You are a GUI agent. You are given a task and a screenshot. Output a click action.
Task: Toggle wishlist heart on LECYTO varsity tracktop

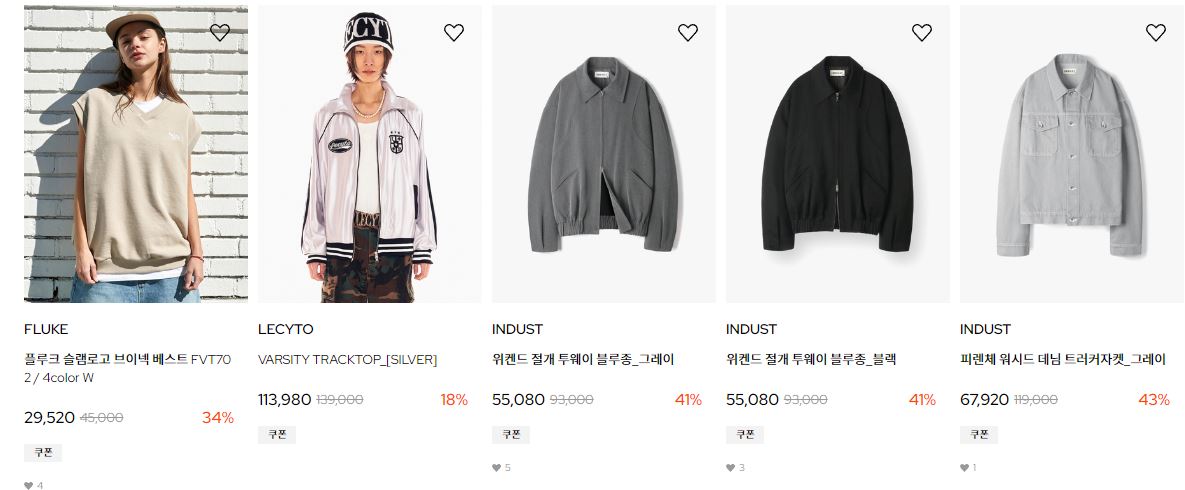[453, 33]
